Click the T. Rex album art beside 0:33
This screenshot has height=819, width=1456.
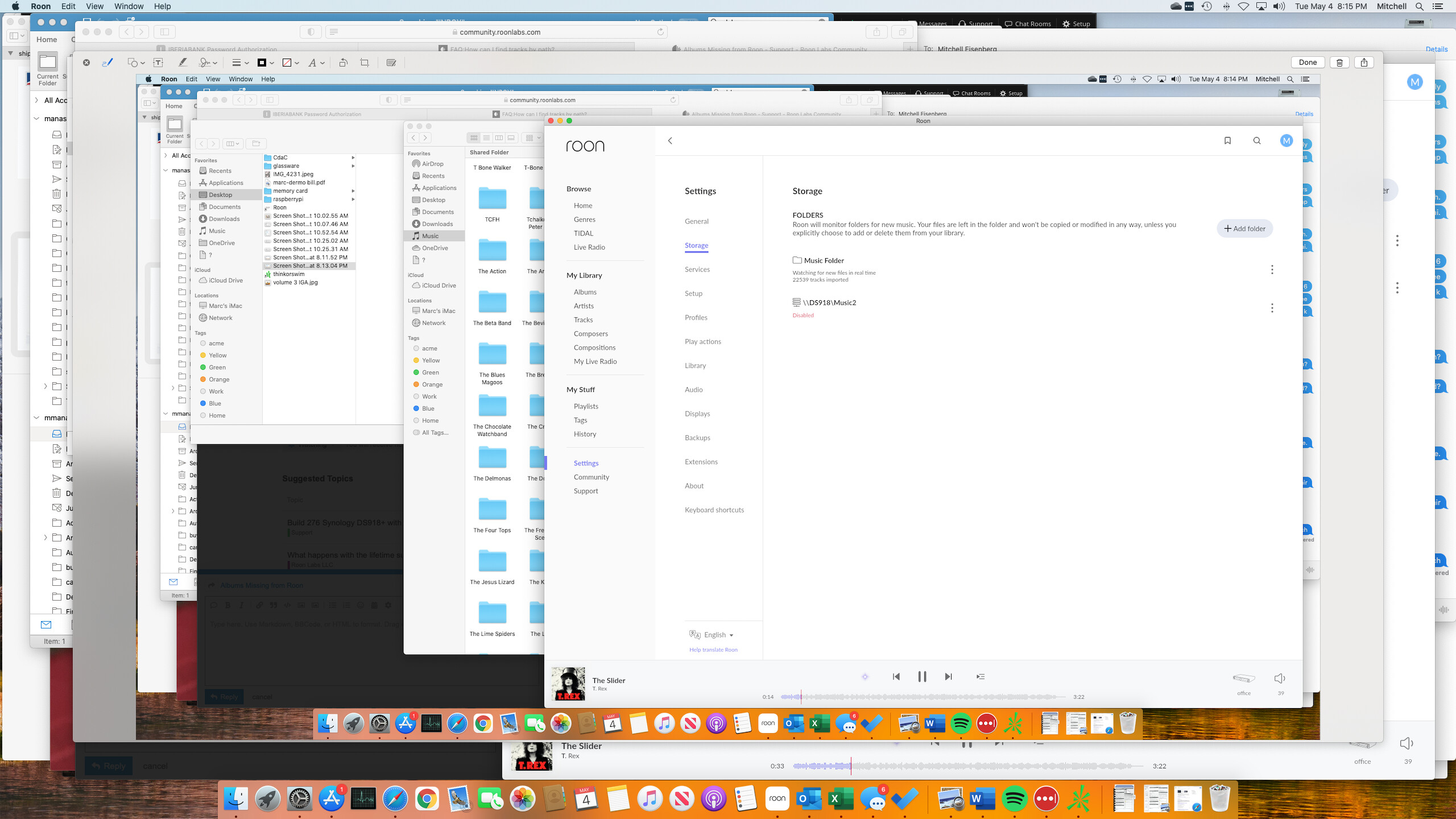(x=531, y=756)
